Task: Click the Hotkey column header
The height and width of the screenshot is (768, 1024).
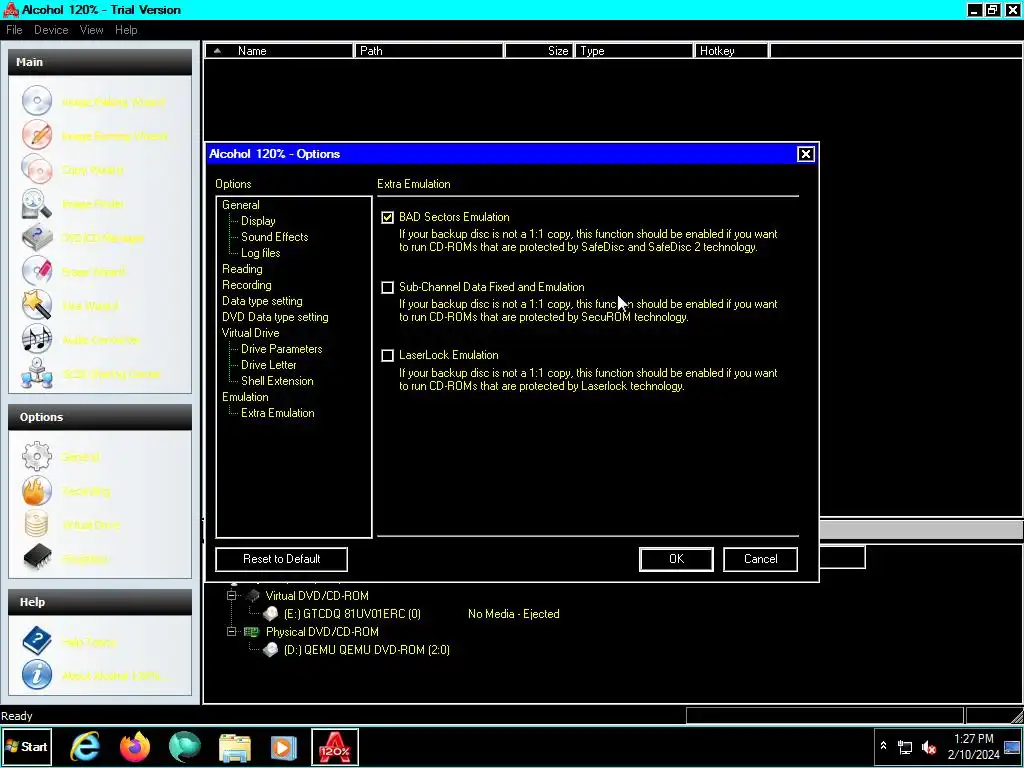Action: 731,51
